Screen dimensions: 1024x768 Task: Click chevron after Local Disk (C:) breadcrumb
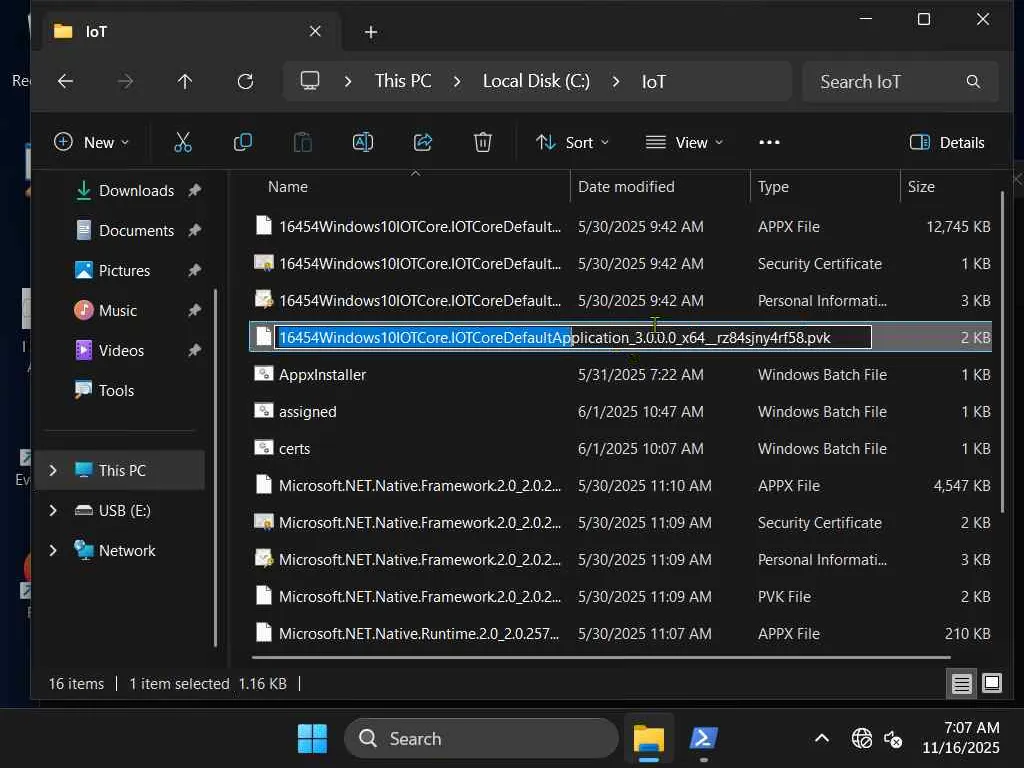point(616,82)
